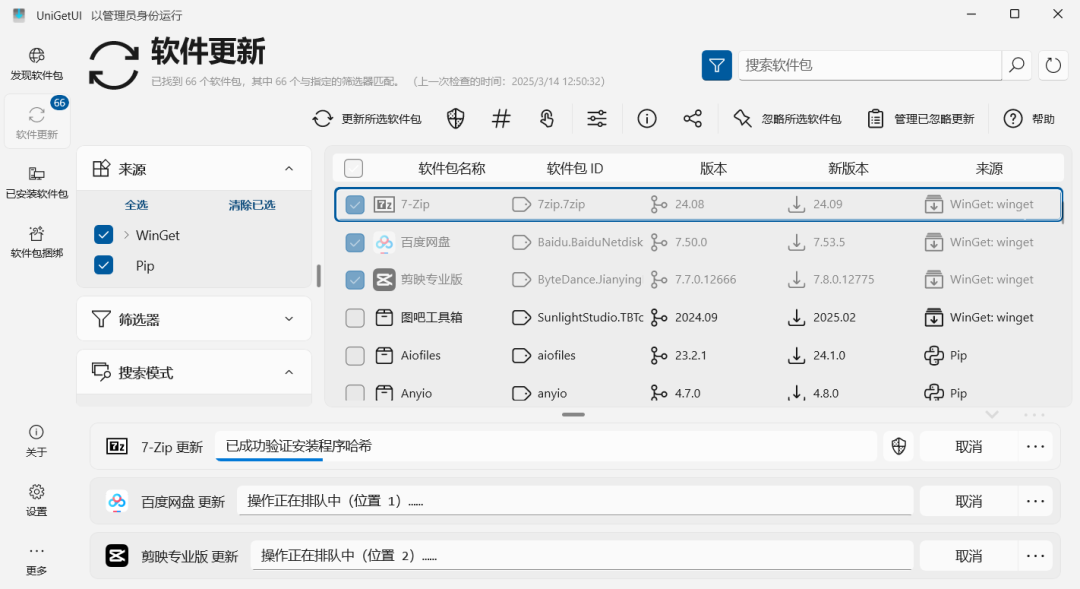Image resolution: width=1080 pixels, height=589 pixels.
Task: Click the 7-Zip 更新 progress bar
Action: tap(546, 446)
